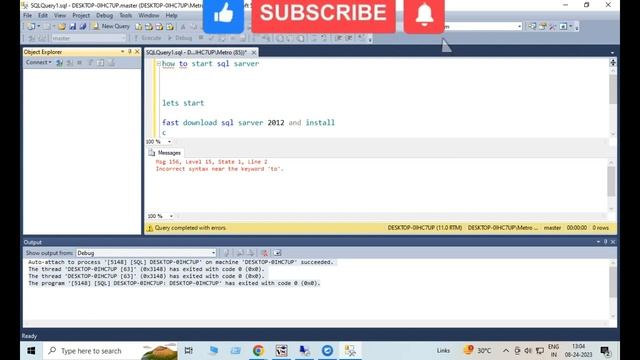The height and width of the screenshot is (360, 640).
Task: Click the 'master' database status bar entry
Action: tap(552, 228)
